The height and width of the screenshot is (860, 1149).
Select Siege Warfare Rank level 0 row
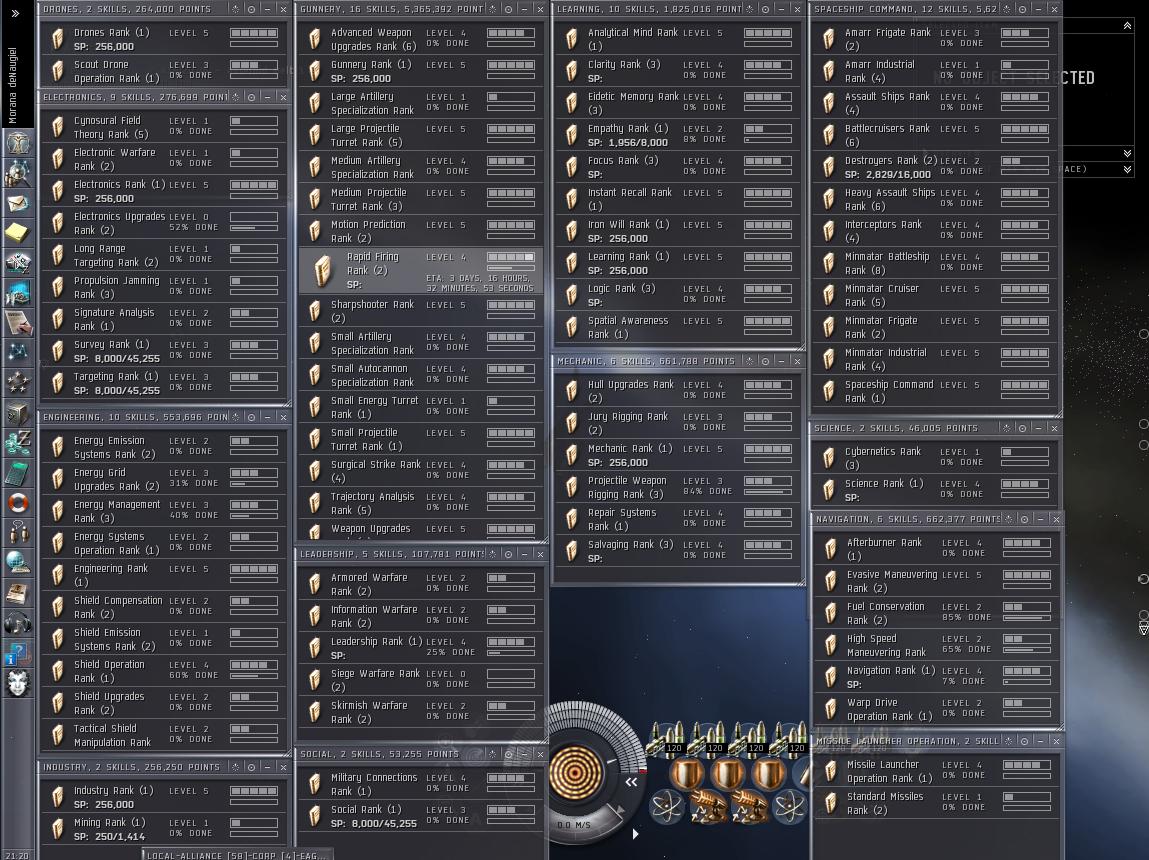coord(421,680)
